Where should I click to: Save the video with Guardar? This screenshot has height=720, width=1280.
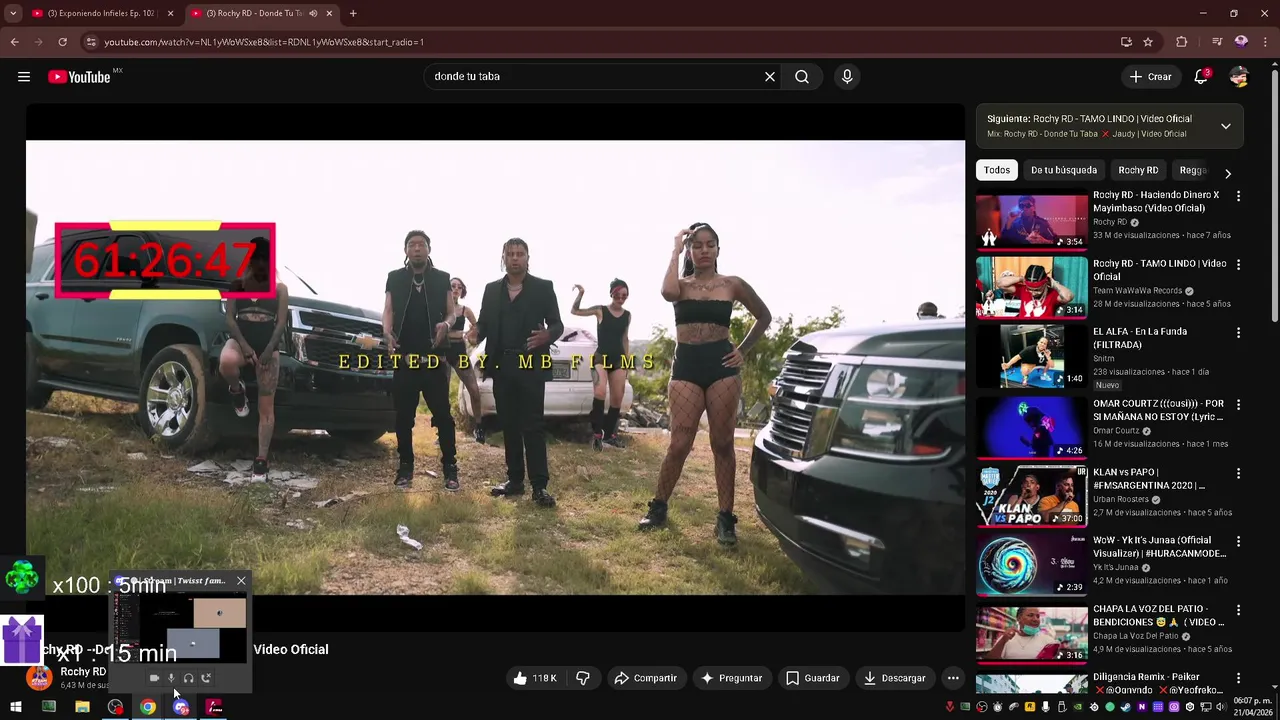812,678
